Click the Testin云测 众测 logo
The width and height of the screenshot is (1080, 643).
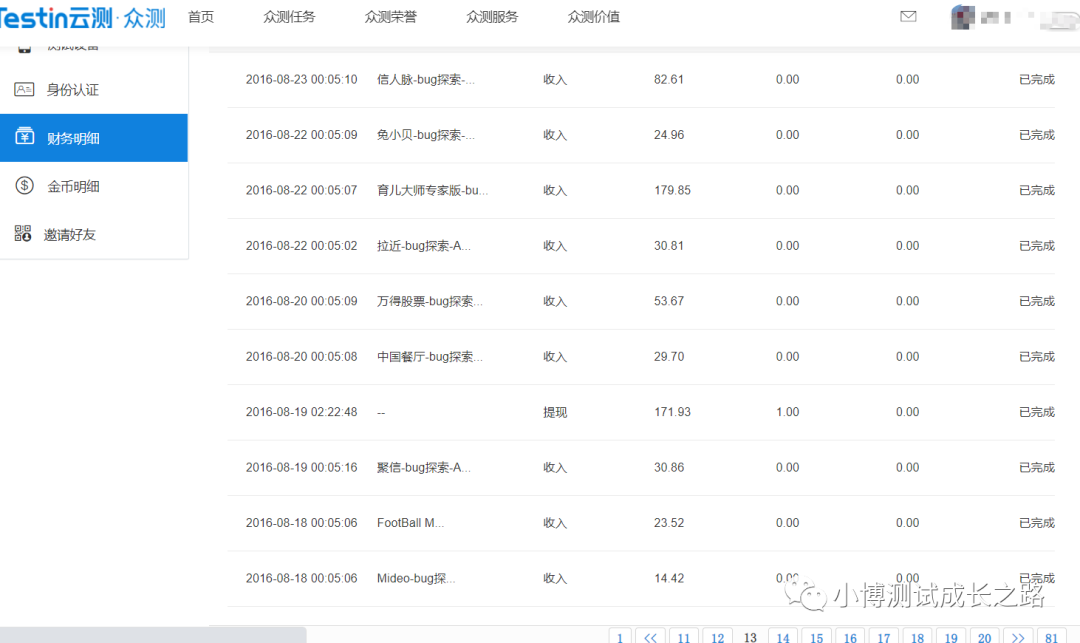[83, 18]
